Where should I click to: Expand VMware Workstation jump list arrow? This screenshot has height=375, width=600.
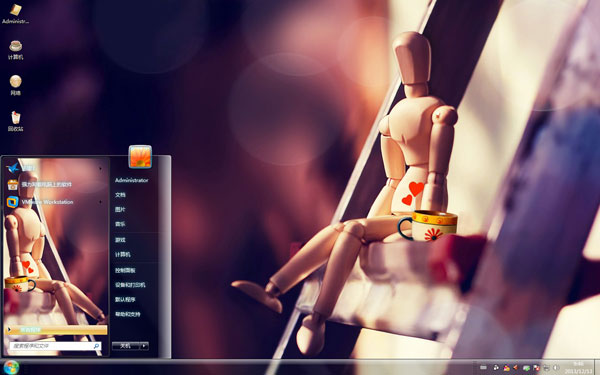(101, 202)
